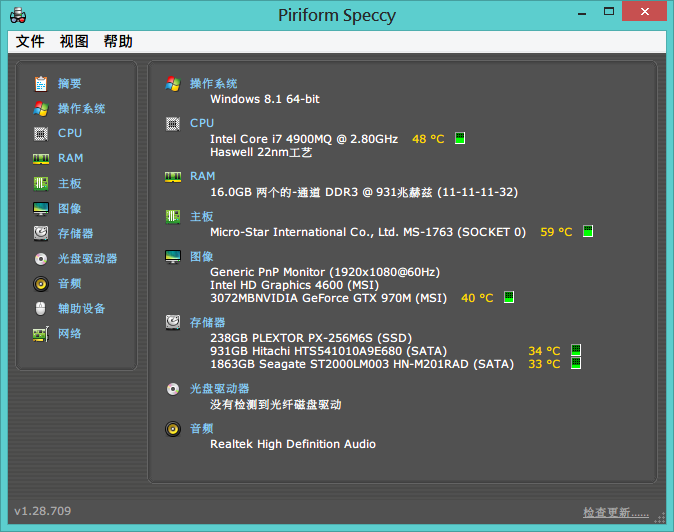Click the RAM module icon in sidebar
This screenshot has height=532, width=674.
[41, 159]
